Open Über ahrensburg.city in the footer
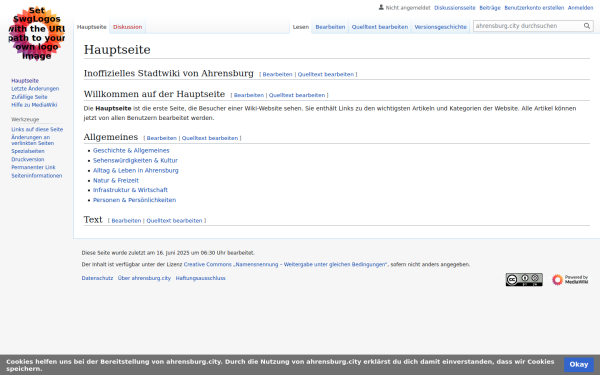This screenshot has height=375, width=600. [x=144, y=278]
